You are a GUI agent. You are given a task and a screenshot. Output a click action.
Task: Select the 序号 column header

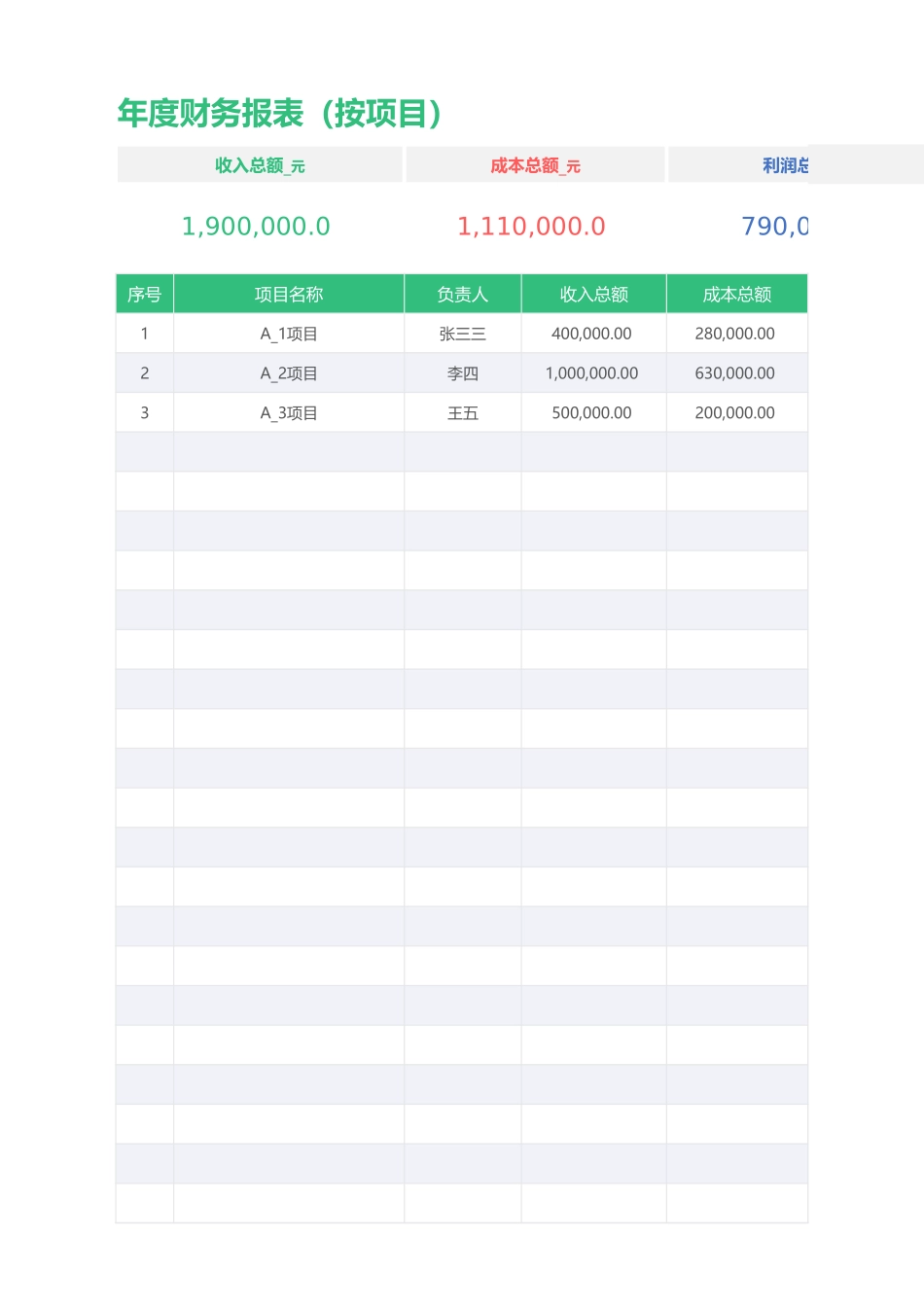coord(144,295)
